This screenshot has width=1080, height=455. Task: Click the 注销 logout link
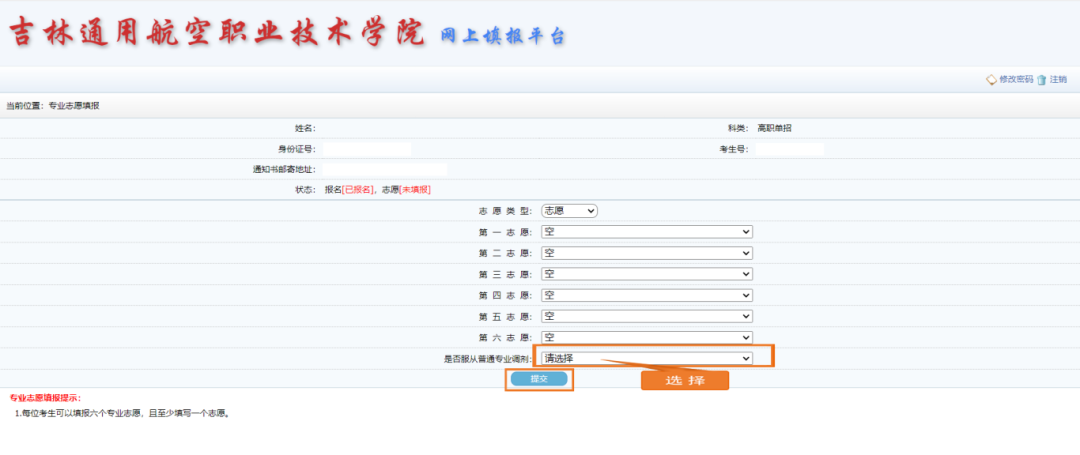pos(1058,80)
